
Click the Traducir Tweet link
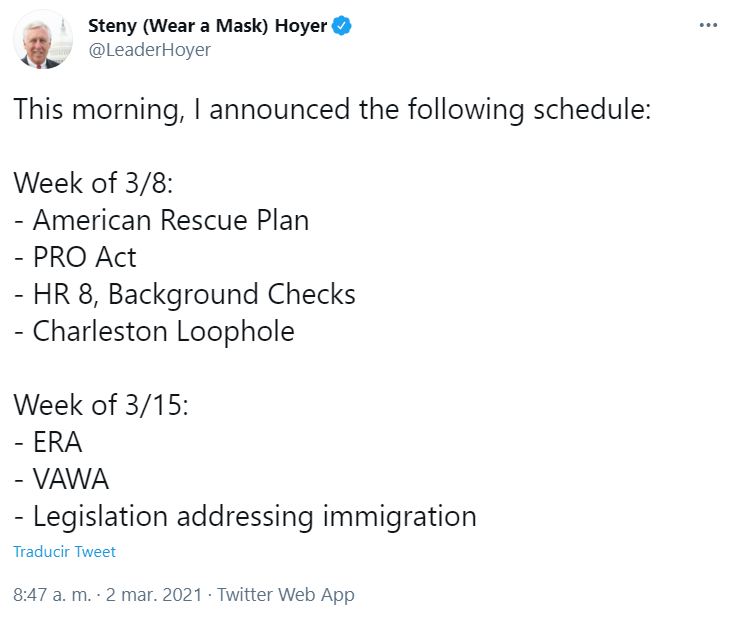64,552
